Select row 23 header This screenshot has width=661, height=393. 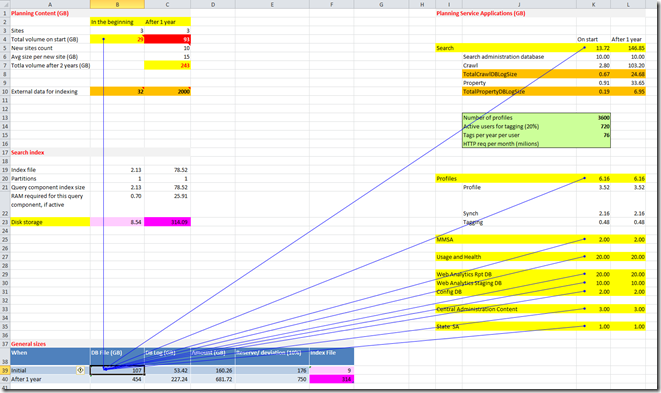coord(5,222)
